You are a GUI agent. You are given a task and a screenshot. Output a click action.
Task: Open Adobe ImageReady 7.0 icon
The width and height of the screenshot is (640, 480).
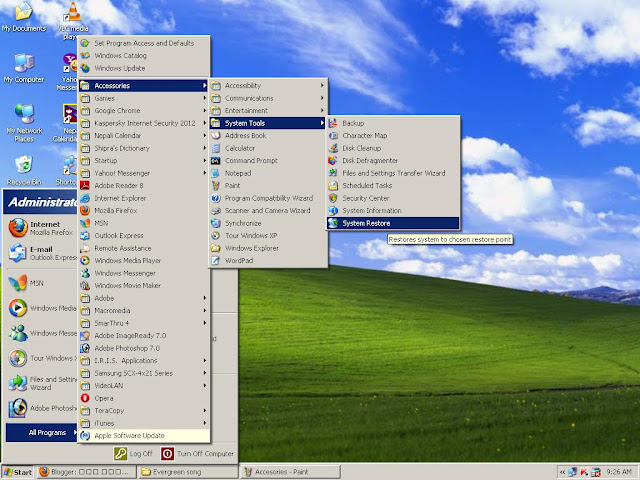(x=85, y=336)
